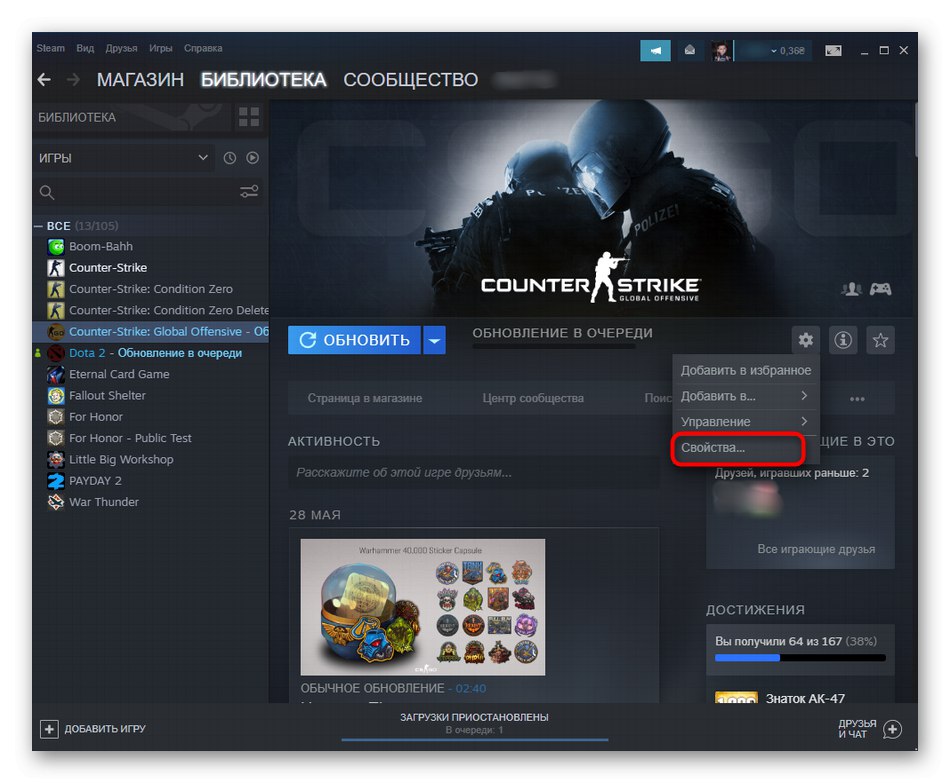Go to the МАГАЗИН tab
The height and width of the screenshot is (783, 950).
(x=140, y=79)
